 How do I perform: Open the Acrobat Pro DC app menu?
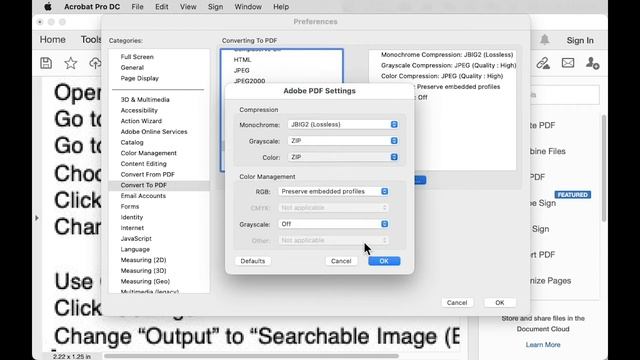pos(92,7)
